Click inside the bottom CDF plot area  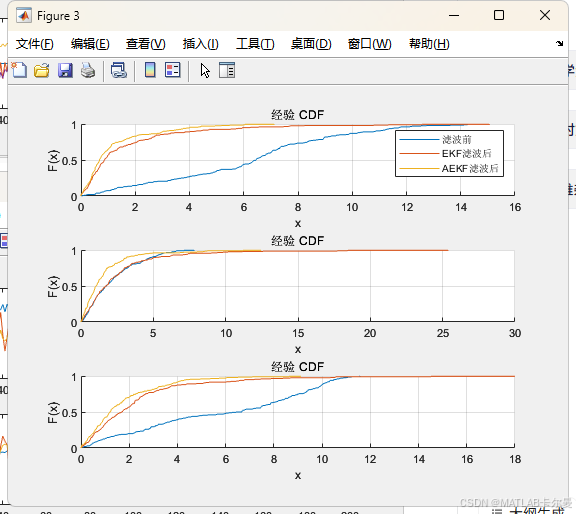[x=298, y=412]
